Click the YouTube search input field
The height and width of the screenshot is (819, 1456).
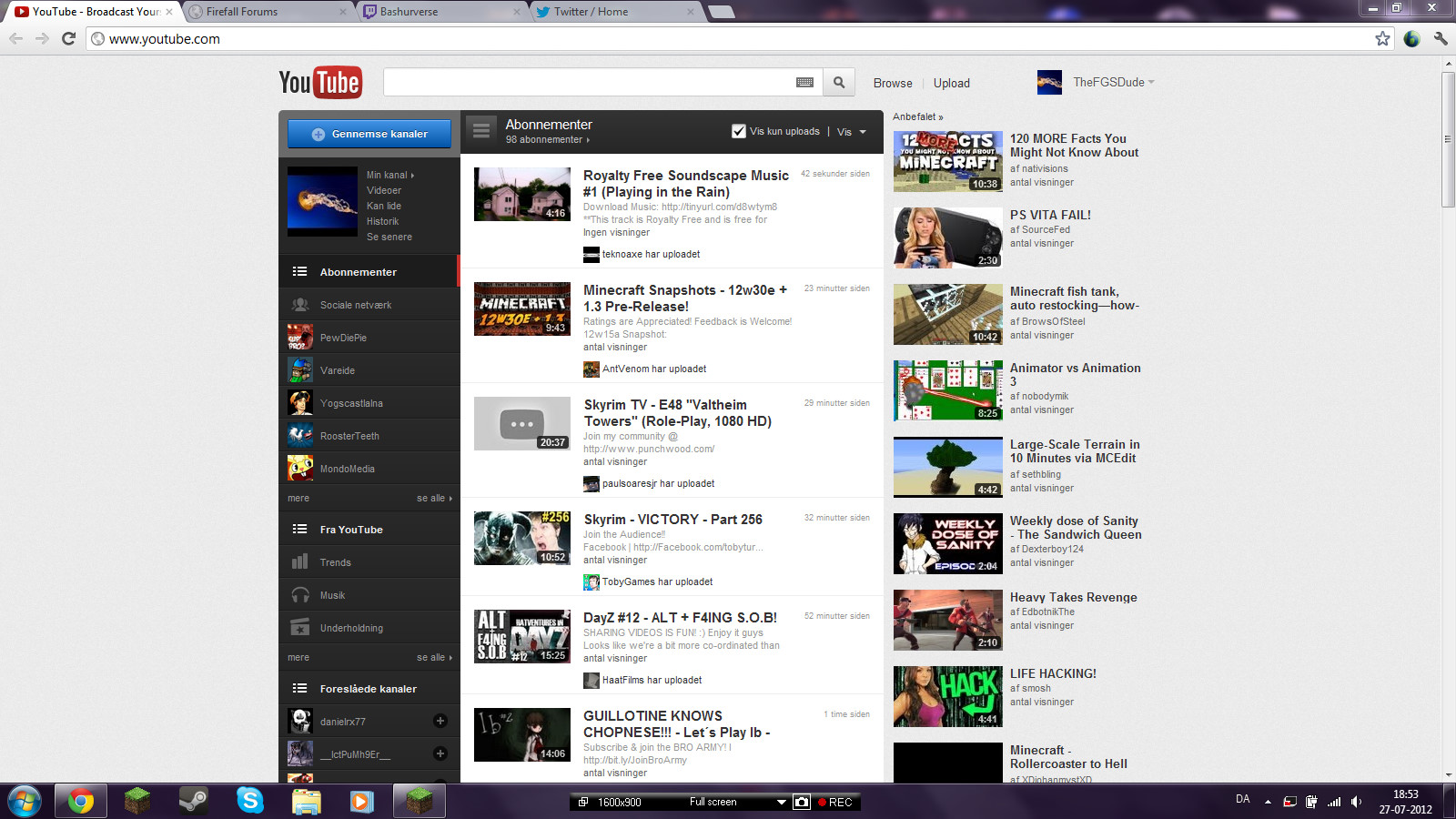click(588, 83)
